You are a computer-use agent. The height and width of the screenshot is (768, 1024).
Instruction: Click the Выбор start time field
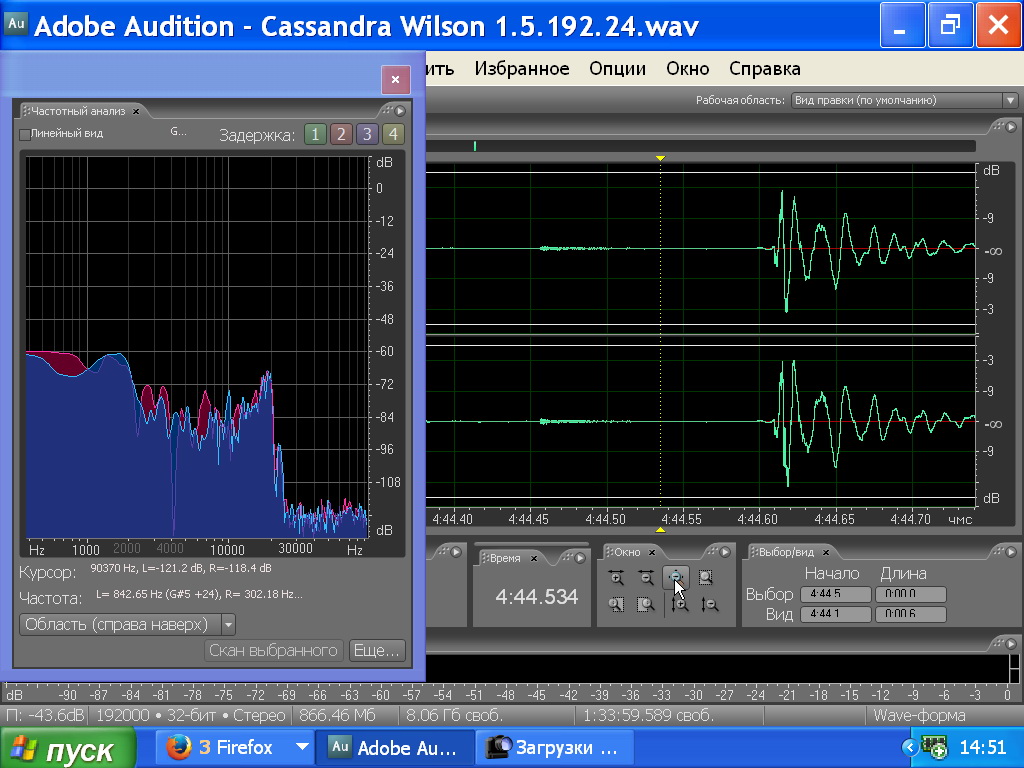click(836, 594)
